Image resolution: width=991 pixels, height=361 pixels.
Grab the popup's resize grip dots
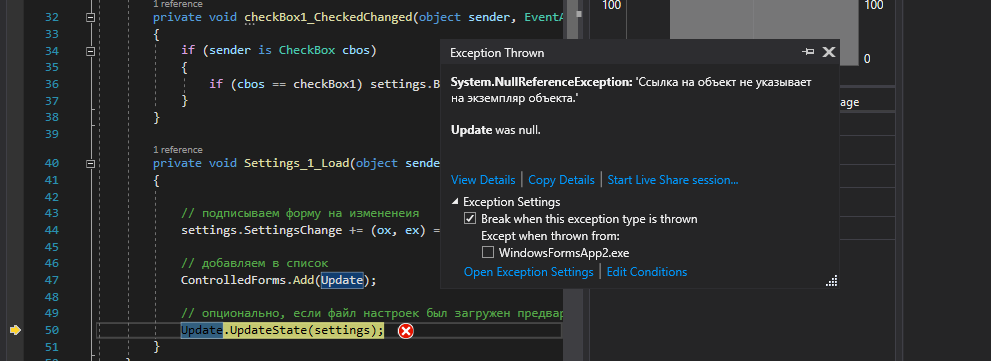[x=831, y=281]
